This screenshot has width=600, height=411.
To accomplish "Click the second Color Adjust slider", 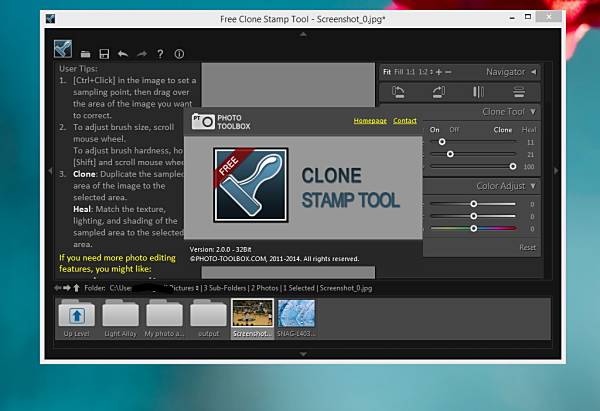I will [x=473, y=216].
